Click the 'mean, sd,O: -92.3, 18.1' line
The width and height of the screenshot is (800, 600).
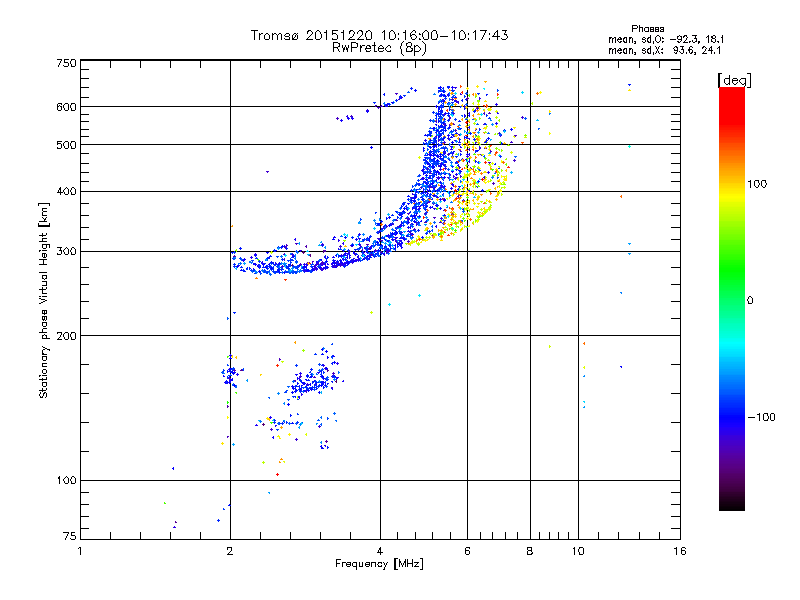coord(666,39)
